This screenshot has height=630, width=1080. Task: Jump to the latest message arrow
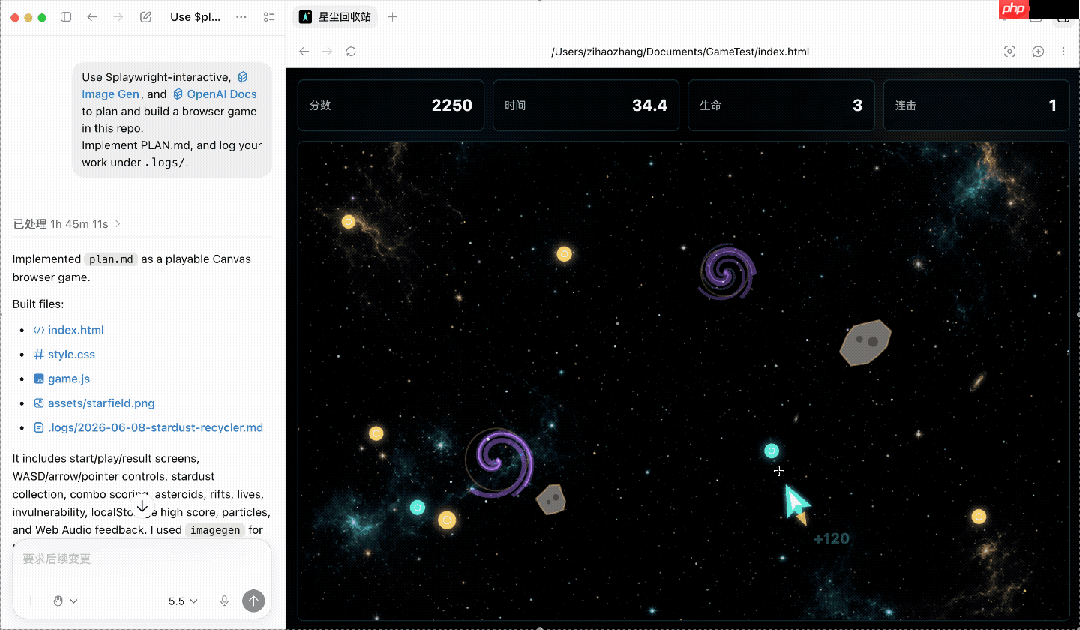pos(142,507)
